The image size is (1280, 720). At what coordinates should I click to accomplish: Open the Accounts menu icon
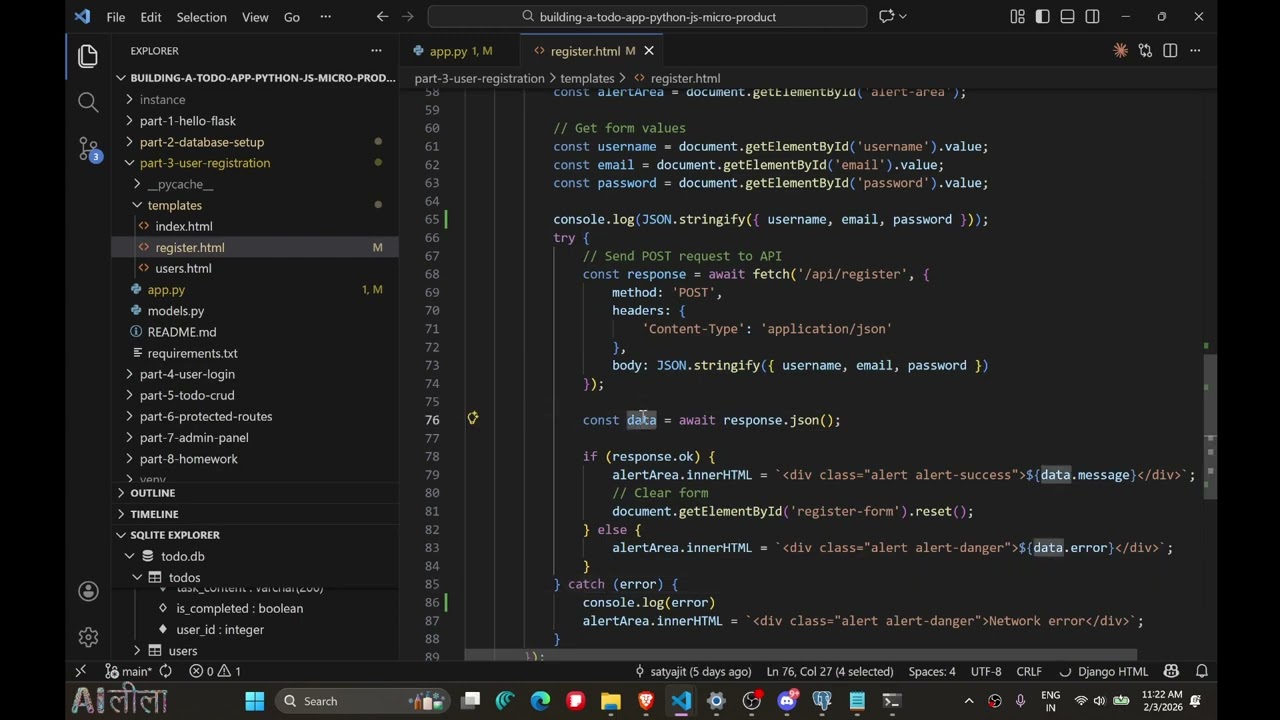[88, 592]
